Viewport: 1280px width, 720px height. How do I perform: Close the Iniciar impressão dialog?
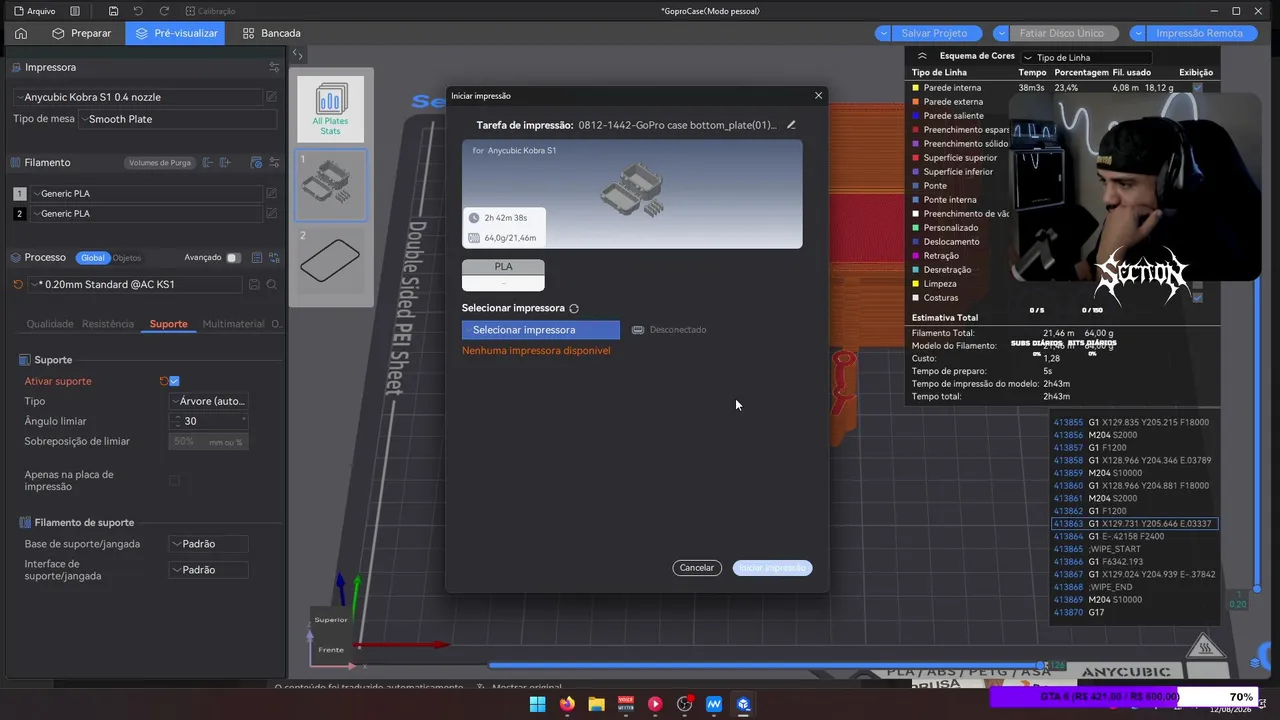pyautogui.click(x=818, y=95)
